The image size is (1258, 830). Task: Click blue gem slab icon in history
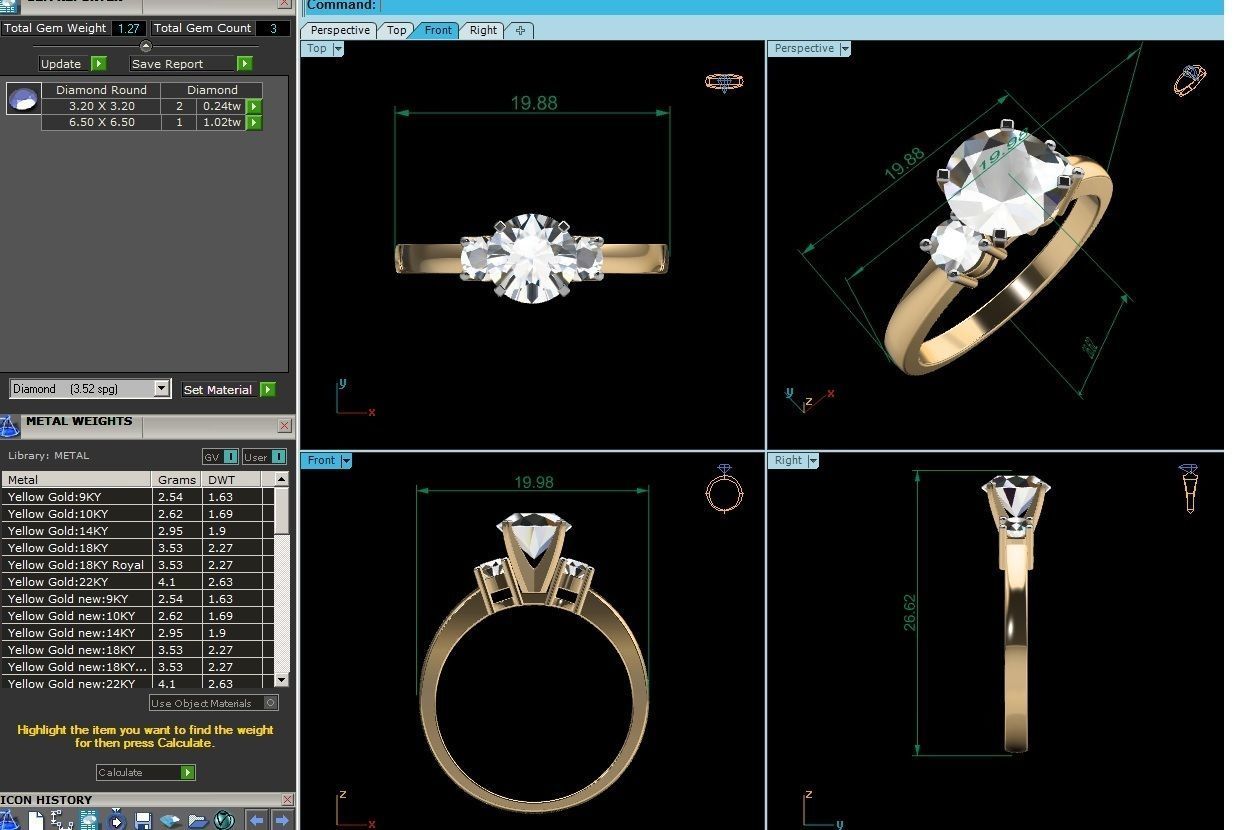[170, 820]
